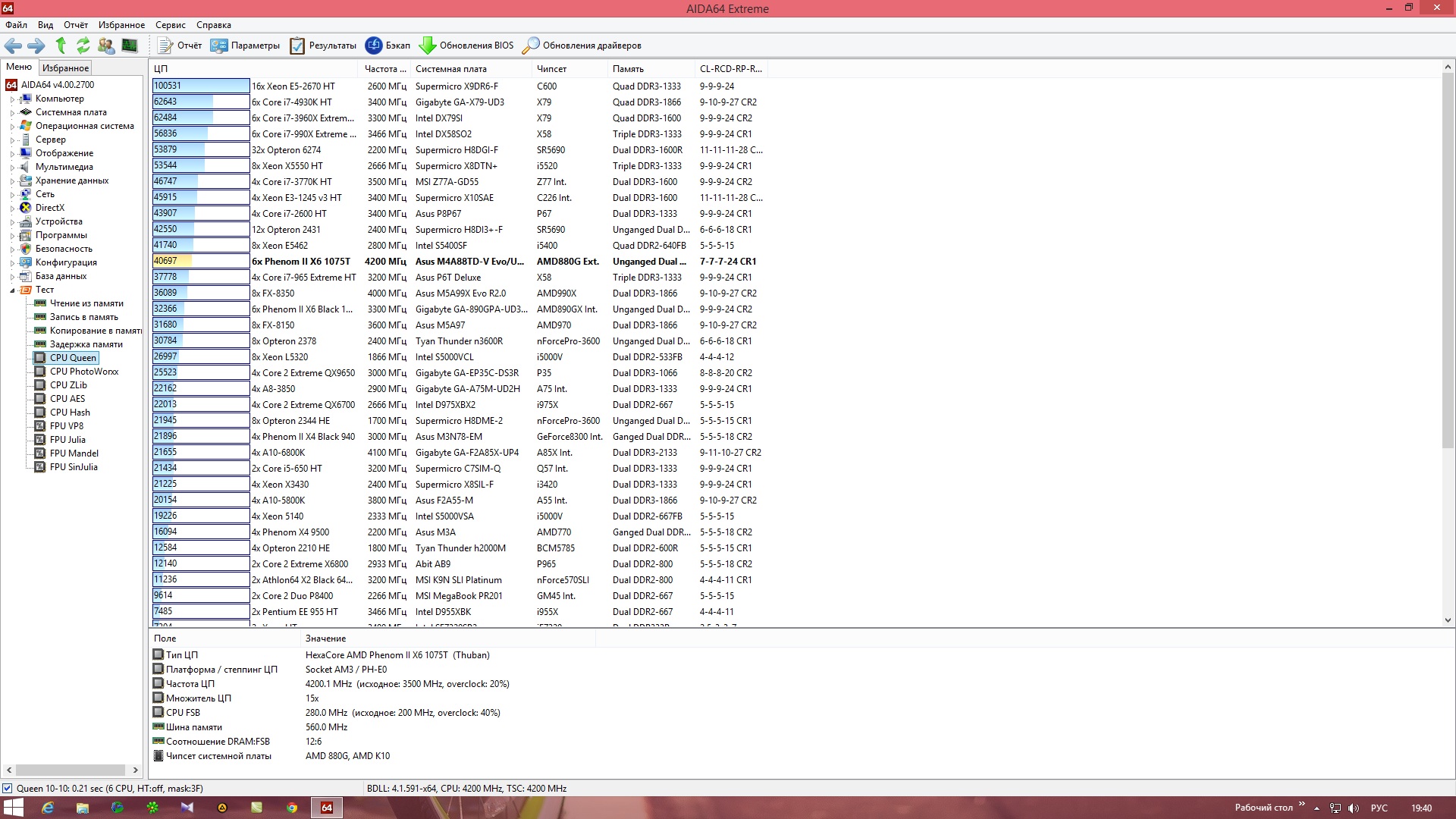Image resolution: width=1456 pixels, height=819 pixels.
Task: Collapse the Тест tree node
Action: coord(12,290)
